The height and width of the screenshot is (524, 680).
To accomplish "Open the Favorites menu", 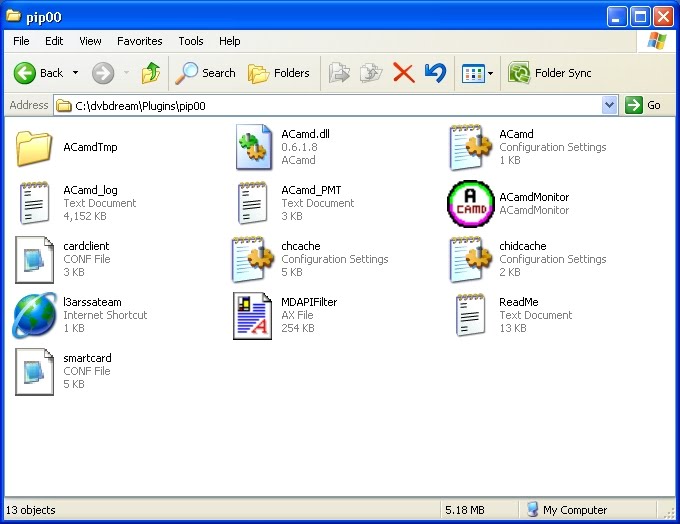I will click(x=140, y=41).
